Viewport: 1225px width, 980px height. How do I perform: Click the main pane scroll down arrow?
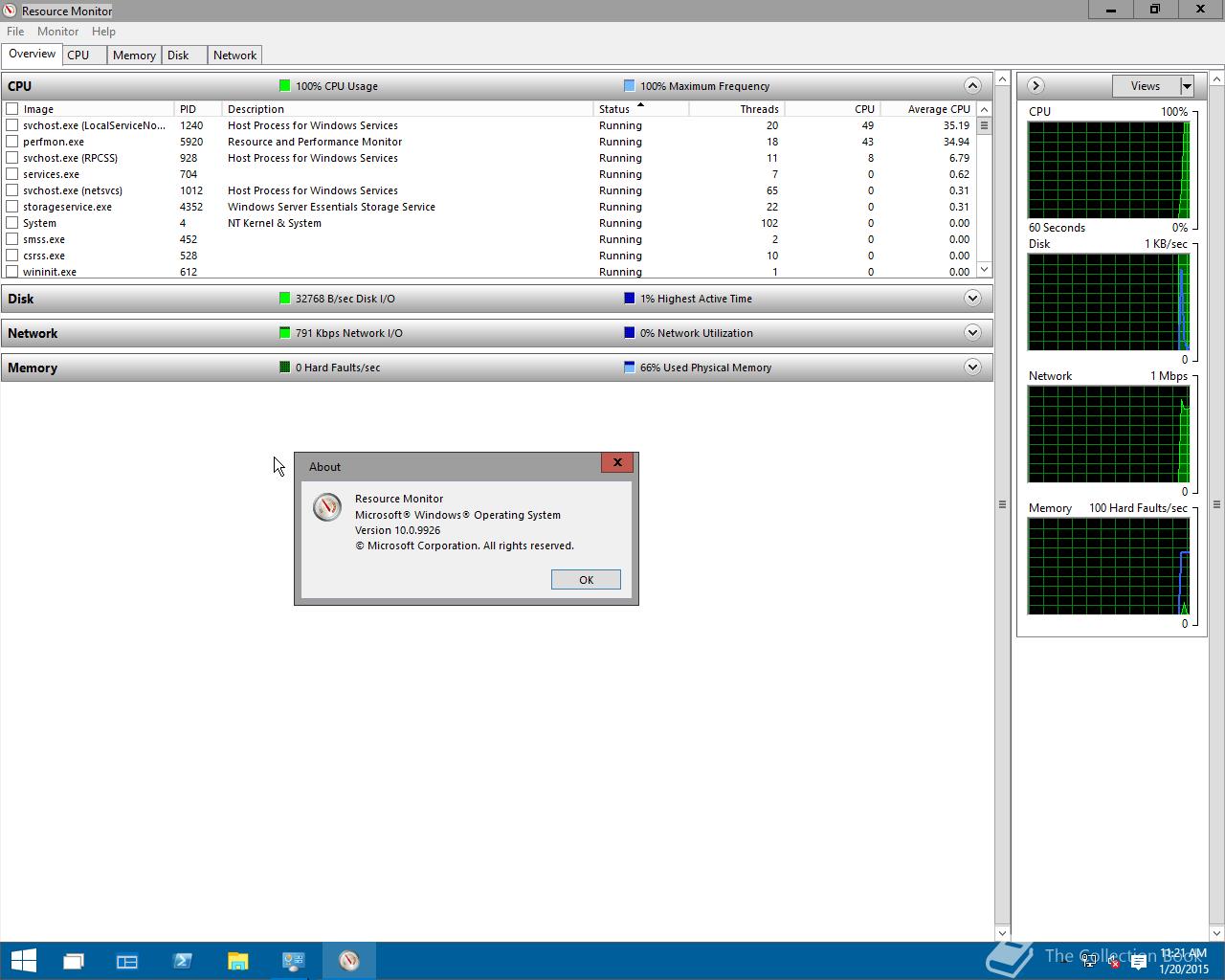click(1002, 933)
